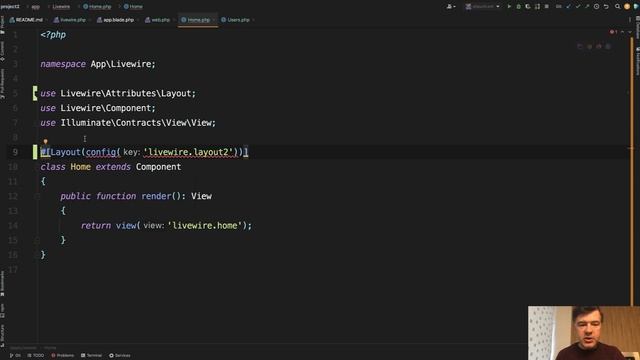The image size is (640, 360).
Task: Click the Debug bug icon
Action: [x=518, y=7]
